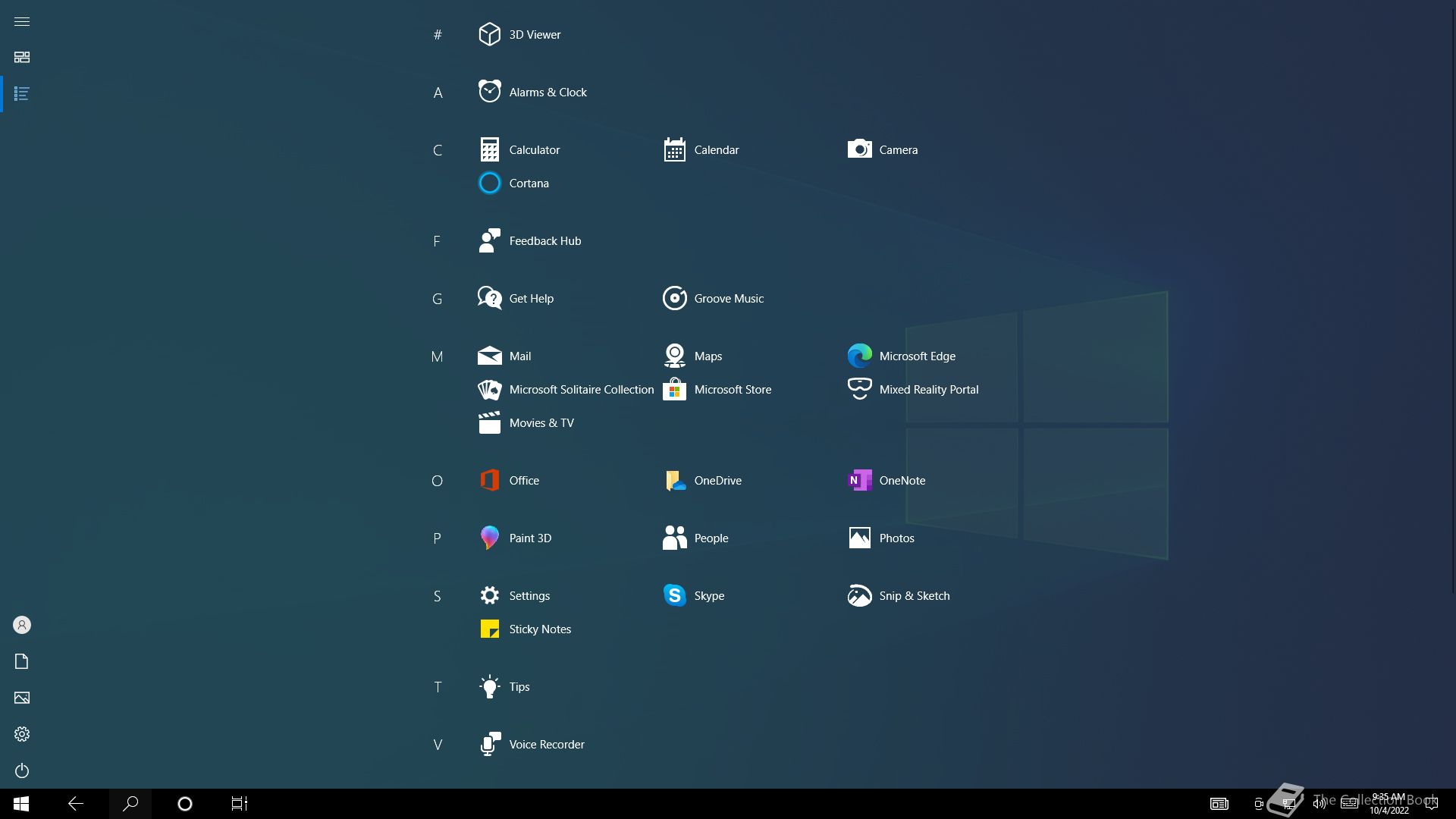Viewport: 1456px width, 819px height.
Task: Launch Maps
Action: 692,356
